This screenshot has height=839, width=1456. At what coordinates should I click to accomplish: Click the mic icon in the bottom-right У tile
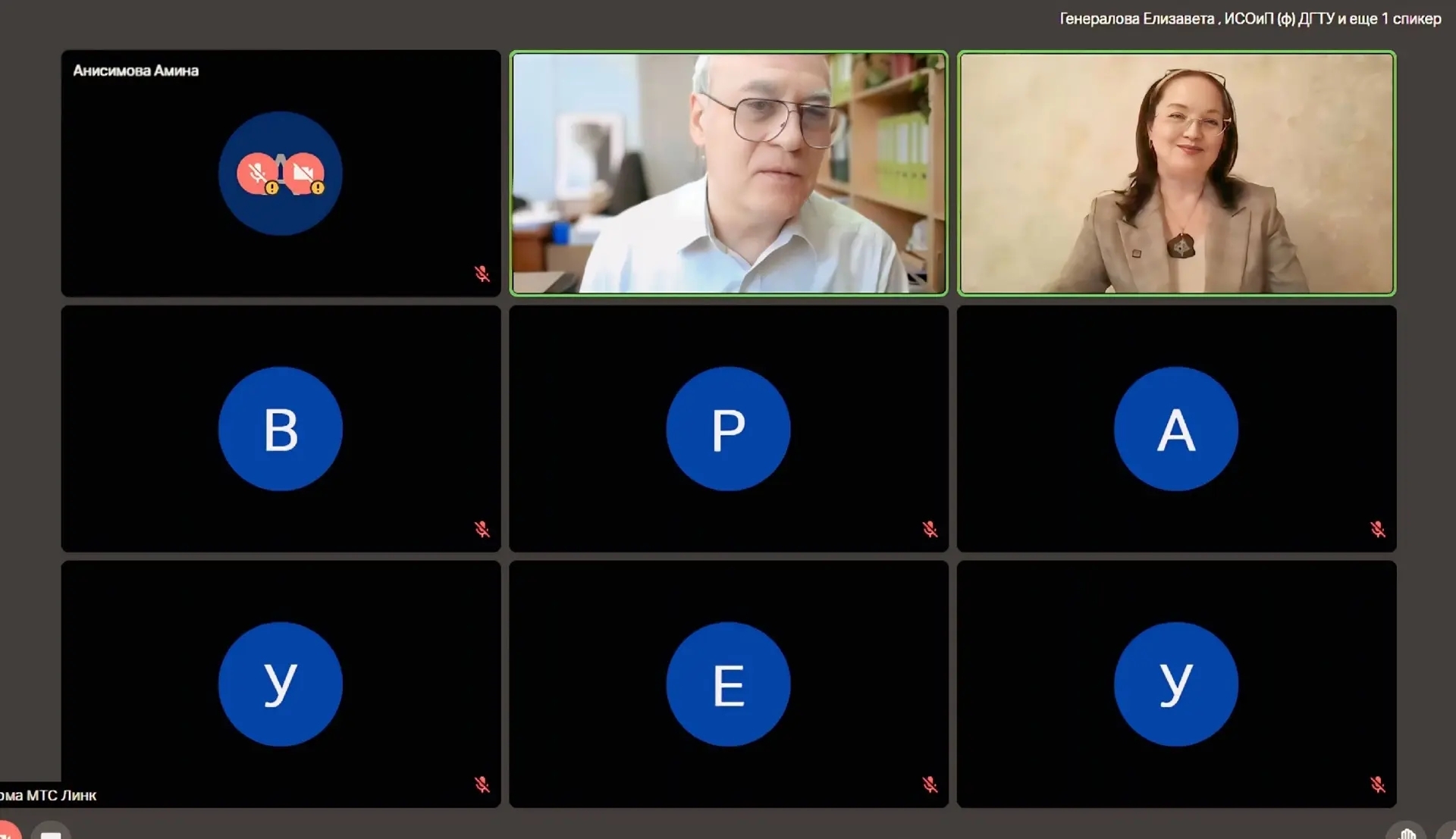click(1377, 784)
